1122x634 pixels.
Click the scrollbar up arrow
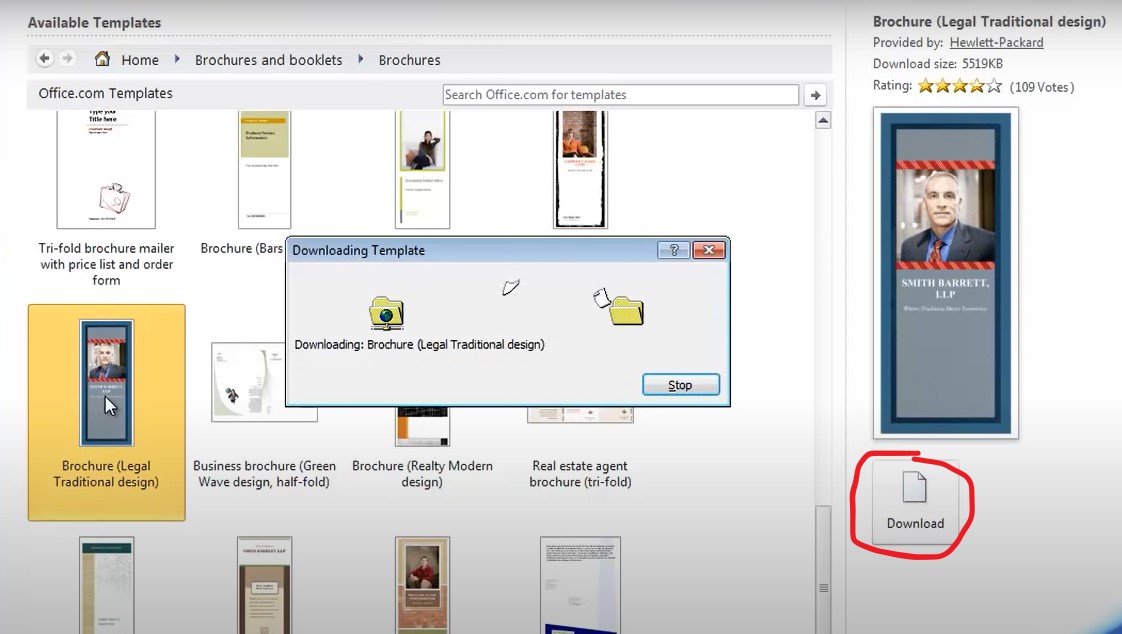coord(822,119)
